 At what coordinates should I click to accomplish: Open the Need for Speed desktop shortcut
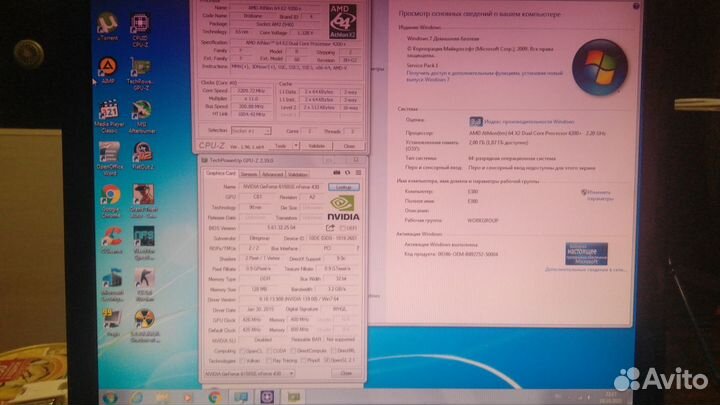(x=144, y=243)
